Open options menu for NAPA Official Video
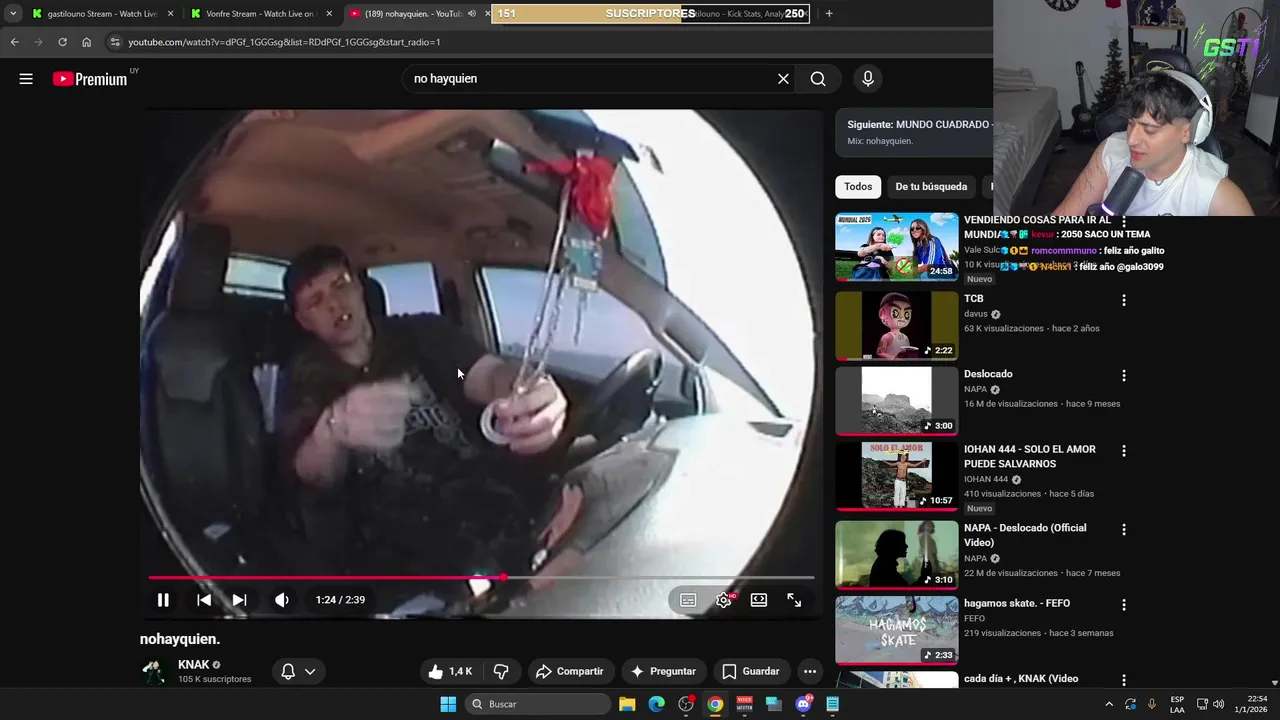 point(1124,530)
